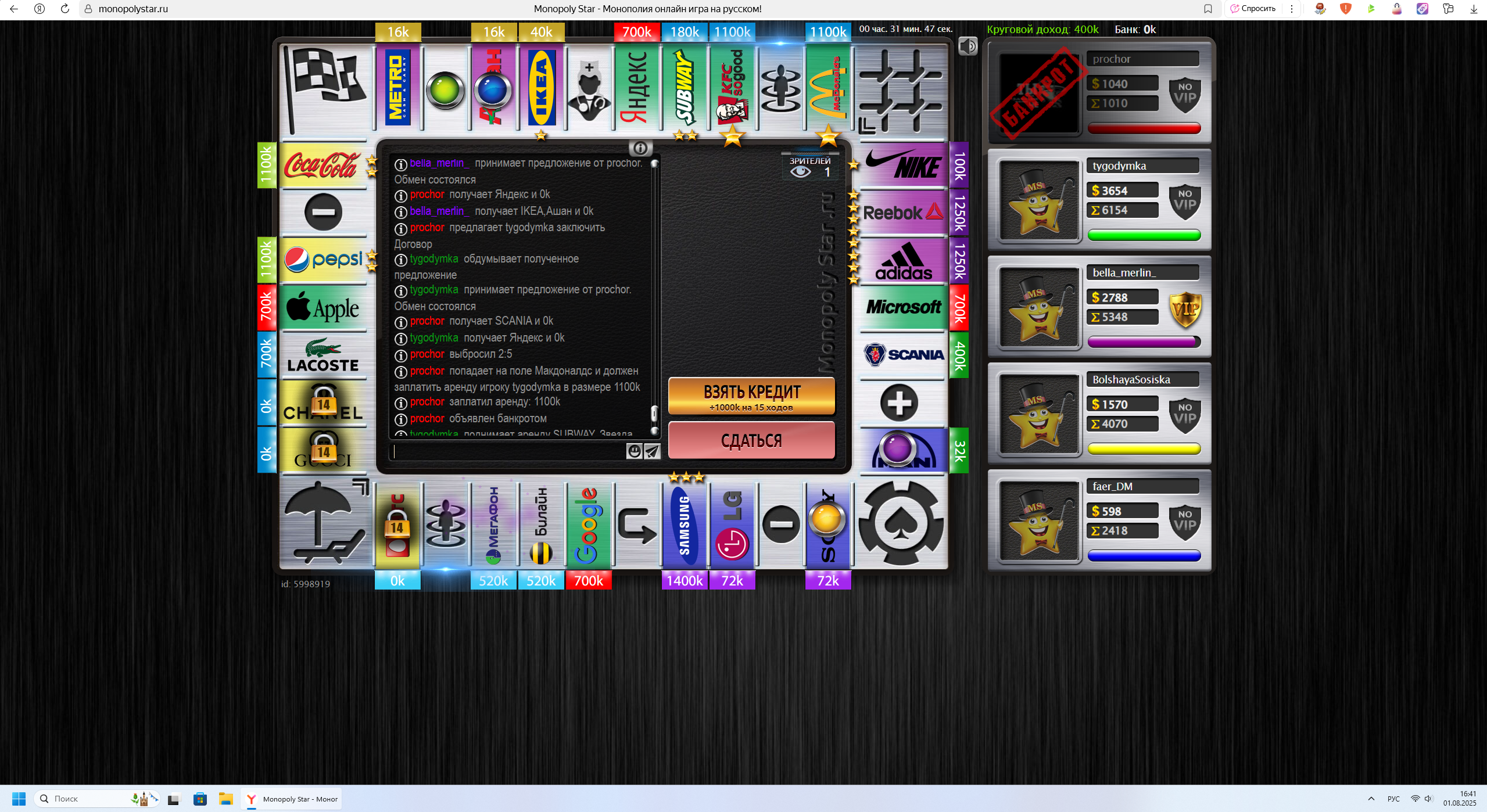Click the METRO board cell
This screenshot has width=1487, height=812.
pos(398,88)
